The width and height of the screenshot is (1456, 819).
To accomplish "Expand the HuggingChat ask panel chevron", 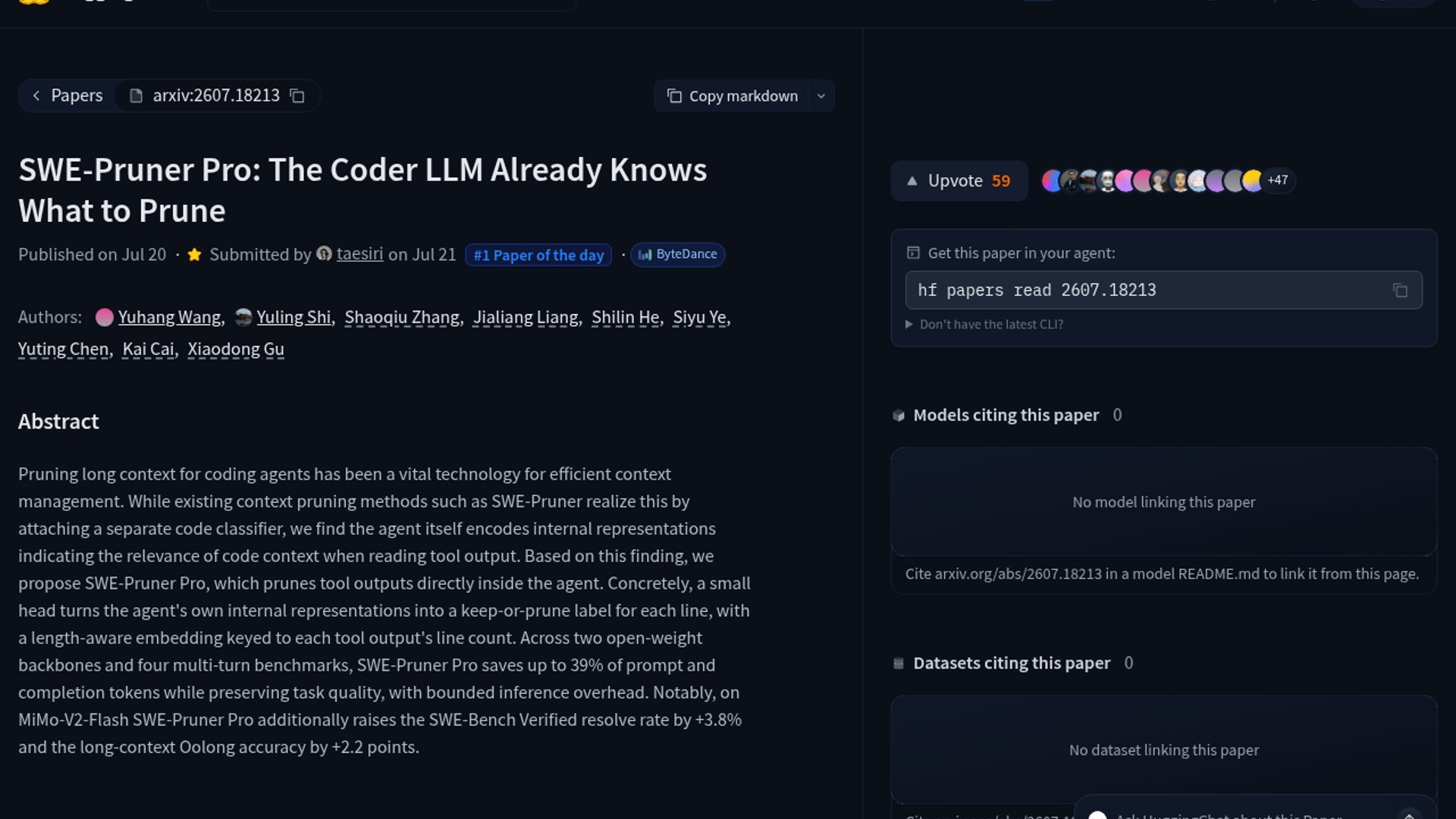I will (1408, 815).
